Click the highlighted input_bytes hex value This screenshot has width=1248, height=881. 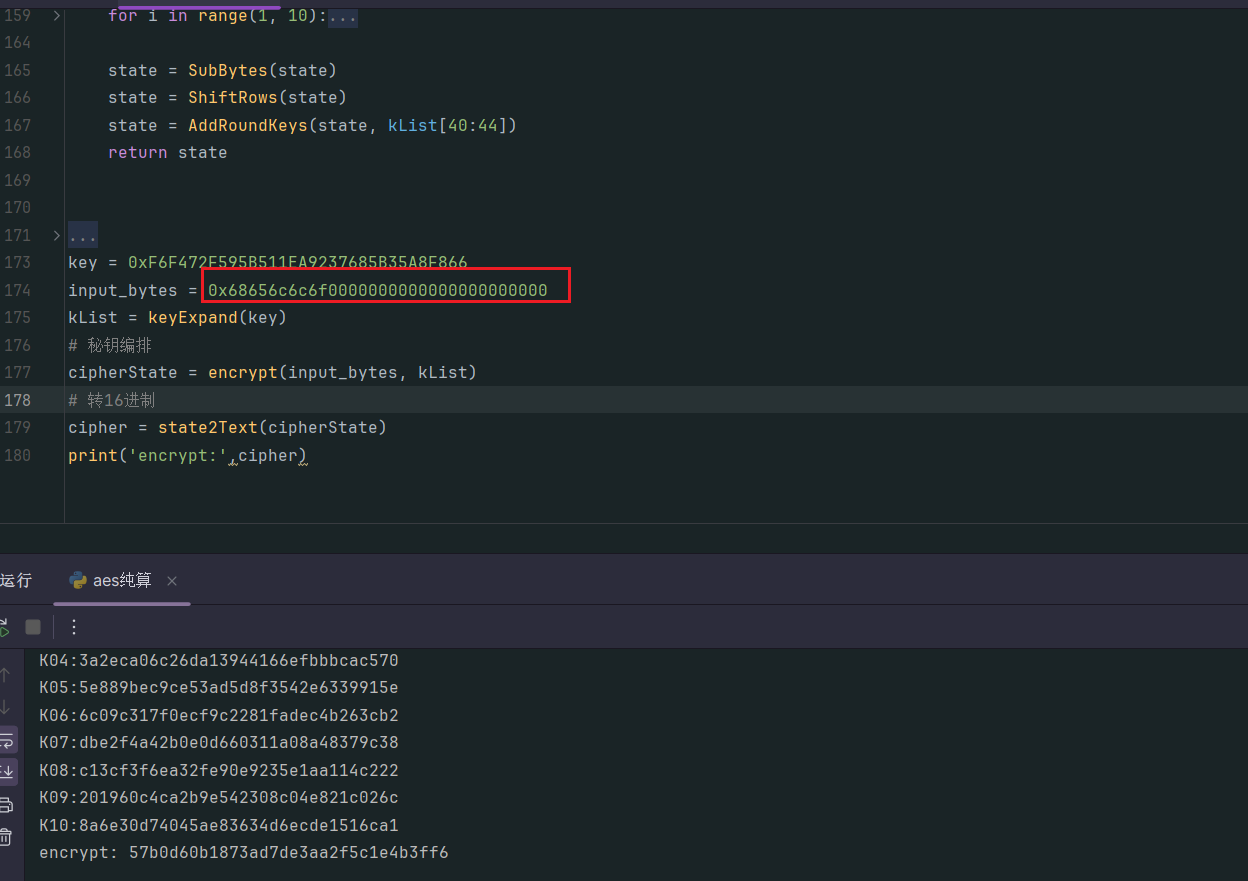point(378,290)
